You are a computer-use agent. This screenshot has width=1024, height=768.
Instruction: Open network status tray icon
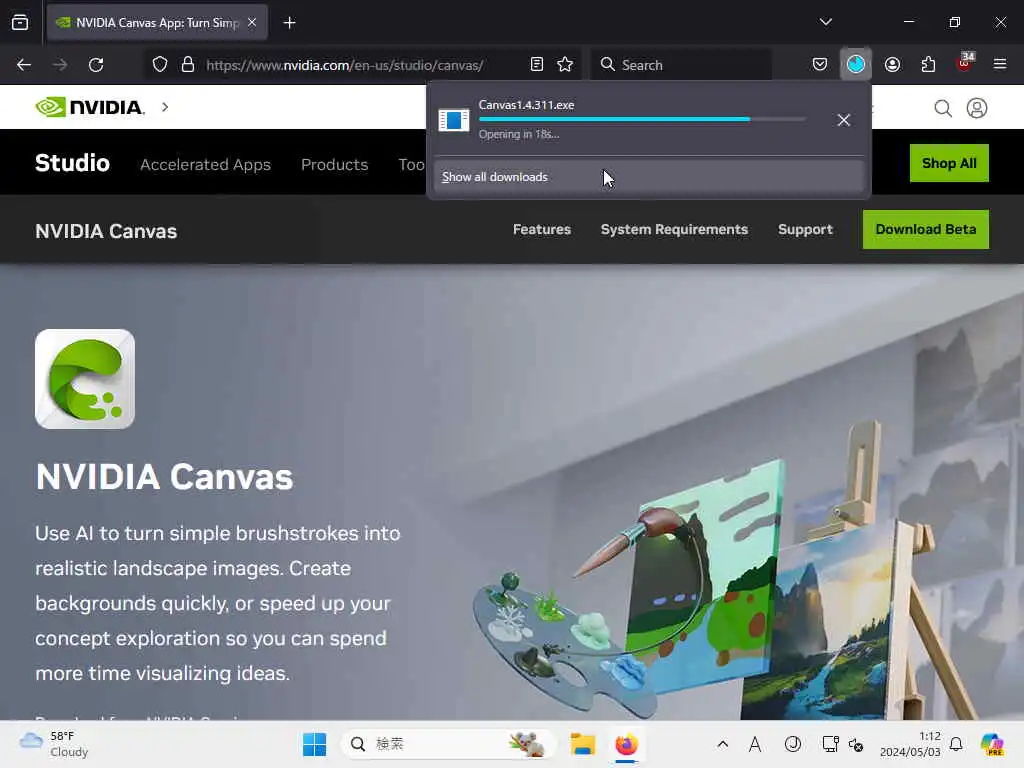click(831, 744)
